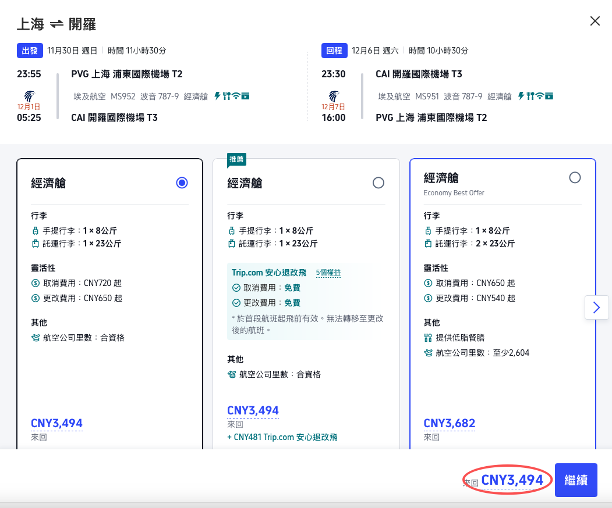Click the 時間 11小時30分 duration text

[x=137, y=51]
